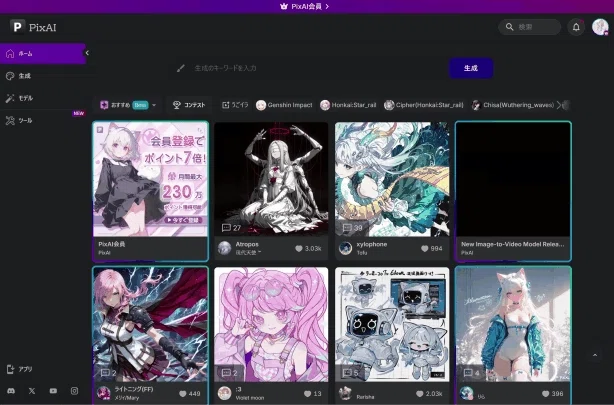614x405 pixels.
Task: Like the ライトニング(FF) artwork heart
Action: pyautogui.click(x=182, y=393)
